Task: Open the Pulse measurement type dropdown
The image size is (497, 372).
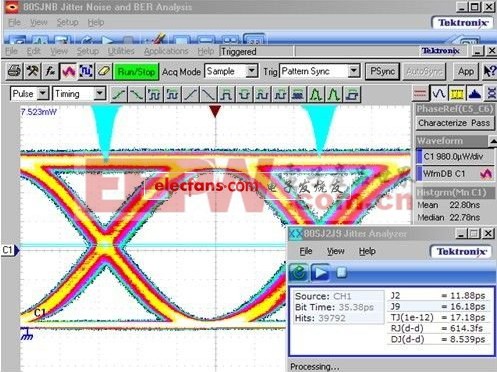Action: [43, 94]
